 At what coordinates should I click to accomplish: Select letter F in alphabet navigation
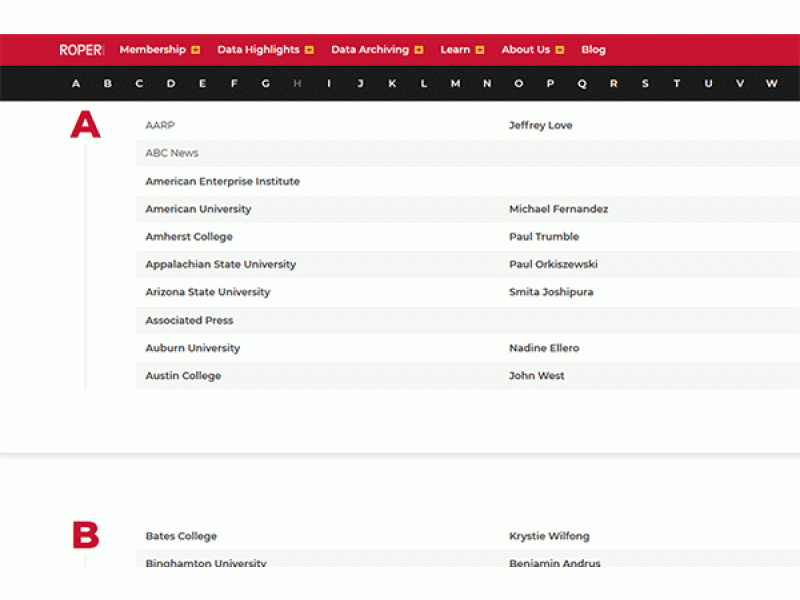click(x=234, y=84)
